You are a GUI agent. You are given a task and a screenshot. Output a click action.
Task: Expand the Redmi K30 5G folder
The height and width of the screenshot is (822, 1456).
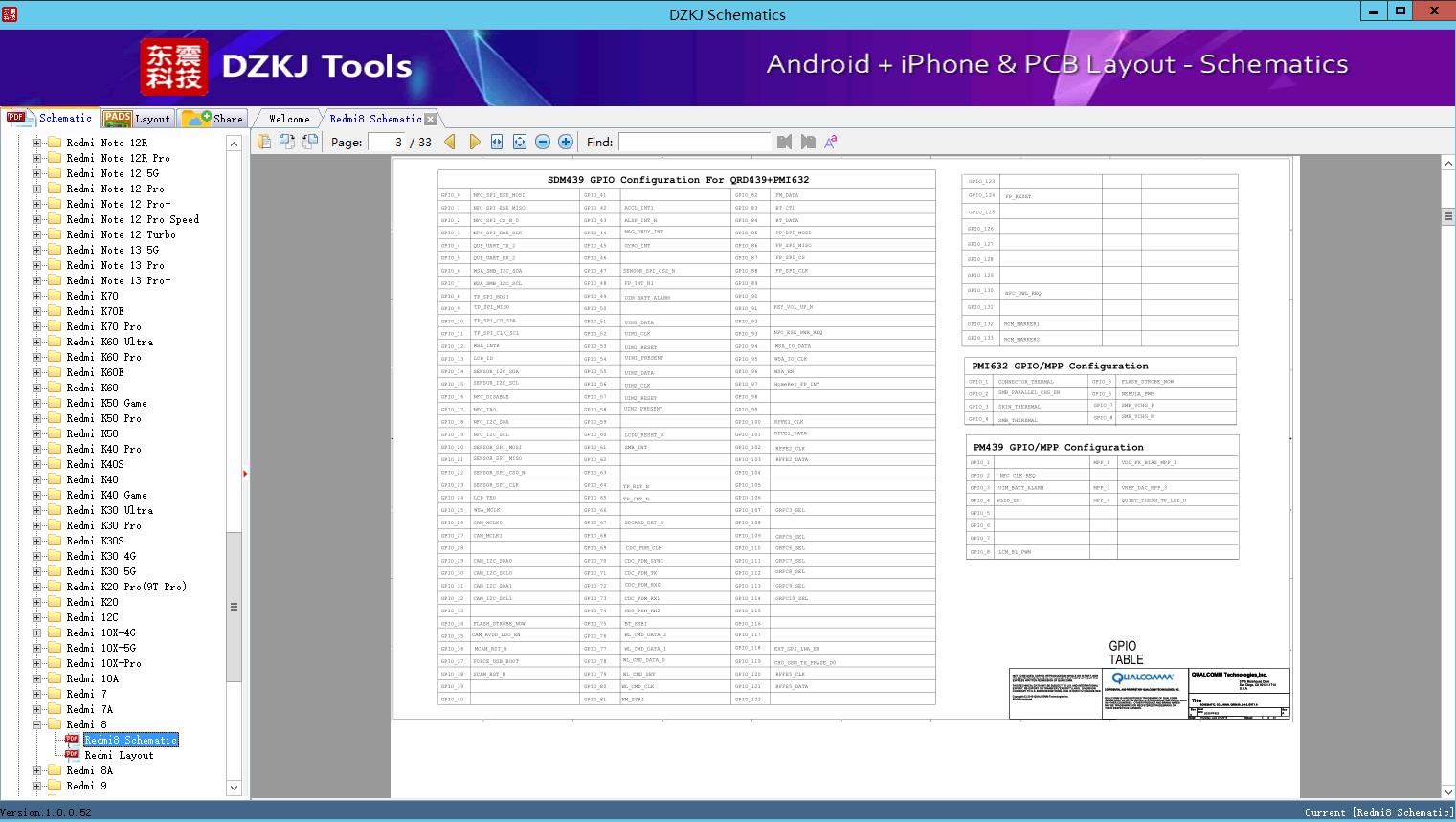pyautogui.click(x=36, y=571)
